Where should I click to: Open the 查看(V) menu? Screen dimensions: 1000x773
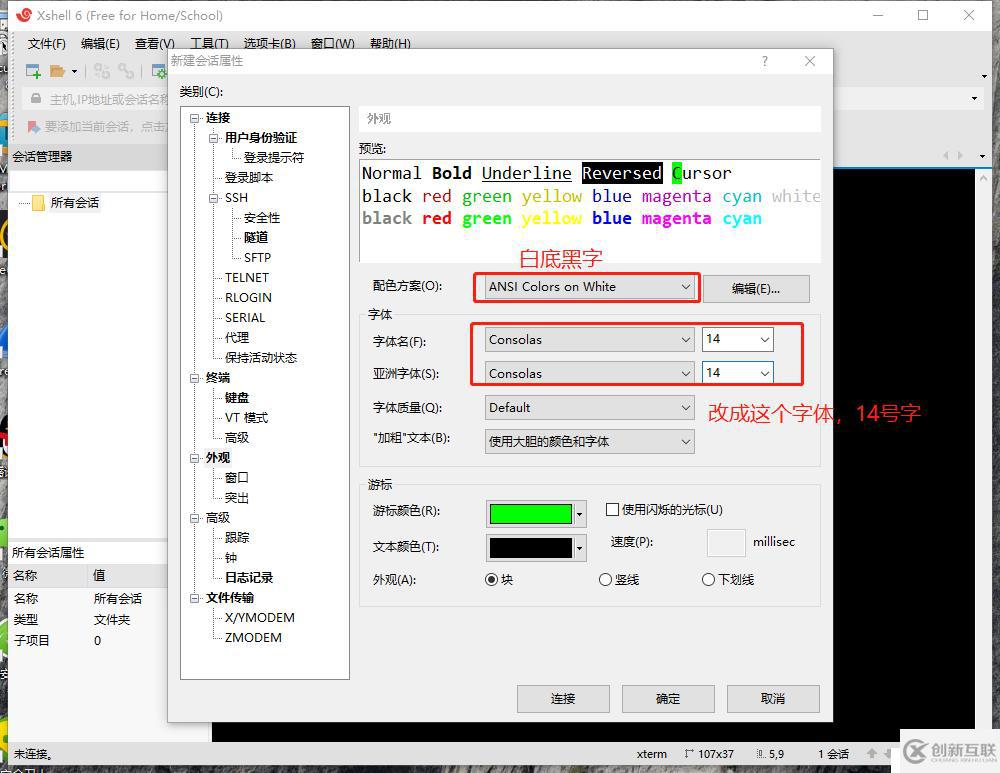(x=154, y=43)
